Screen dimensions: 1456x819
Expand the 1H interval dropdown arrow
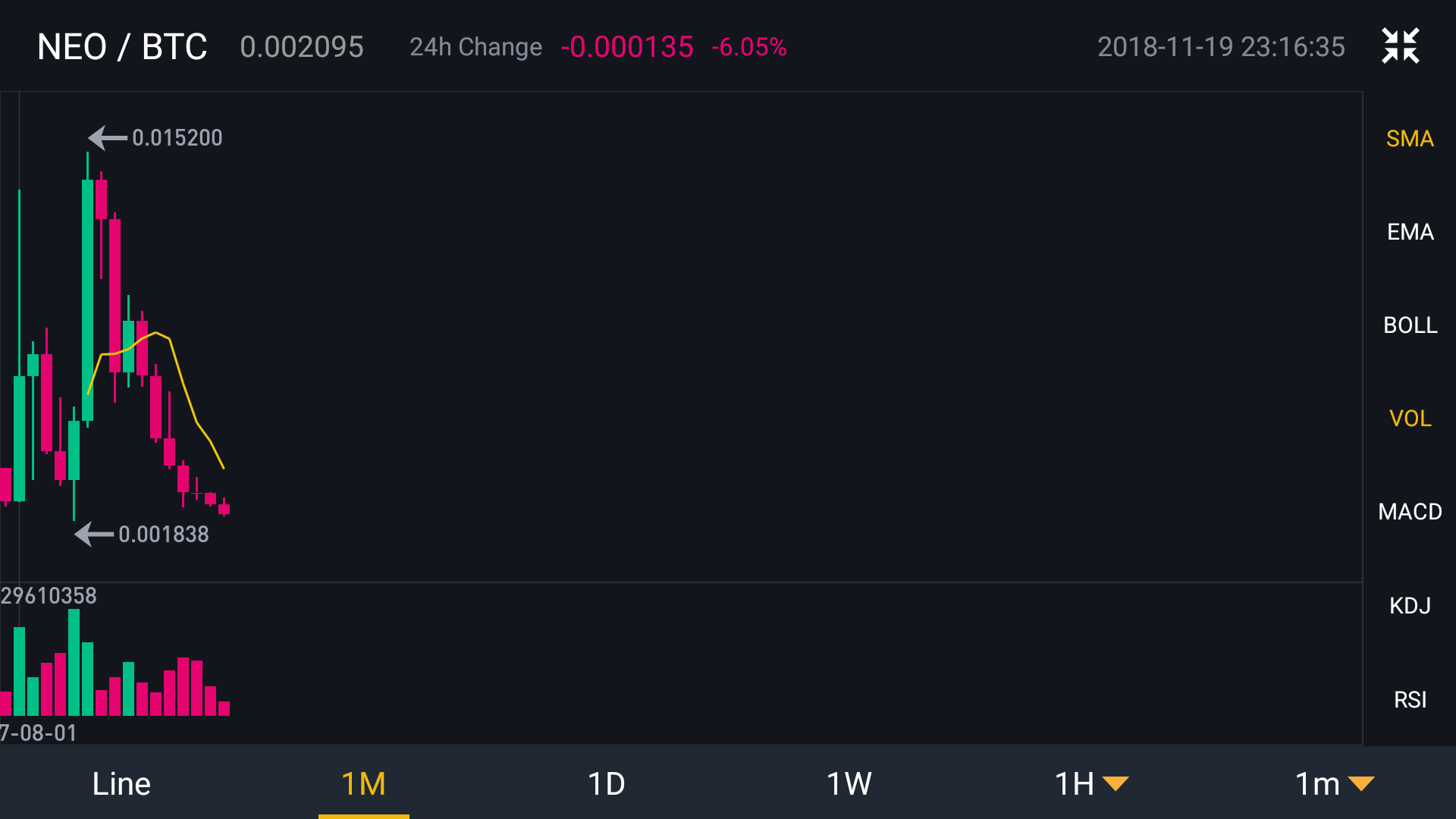(x=1116, y=784)
